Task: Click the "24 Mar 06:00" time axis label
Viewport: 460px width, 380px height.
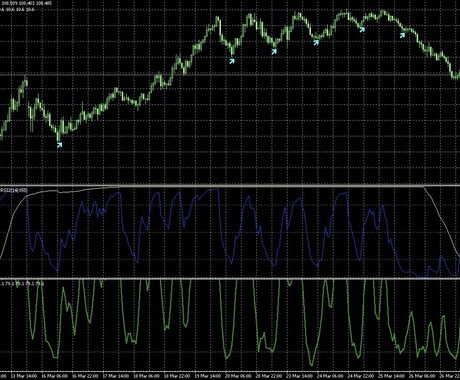Action: click(331, 376)
